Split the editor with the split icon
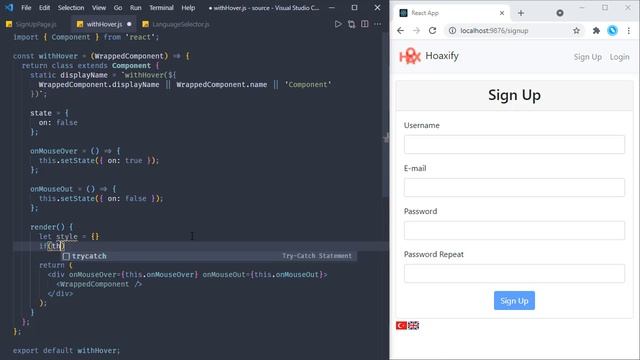 [x=365, y=24]
